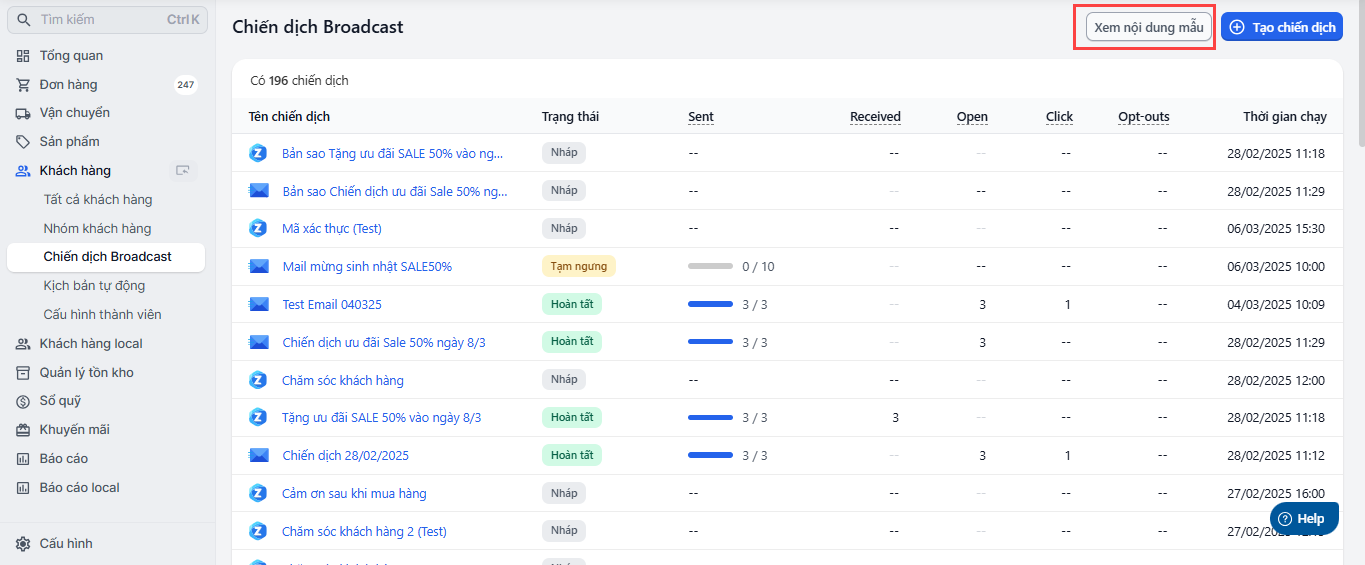Screen dimensions: 1365x565
Task: Open Mail mừng sinh nhật SALE50% campaign
Action: (367, 266)
